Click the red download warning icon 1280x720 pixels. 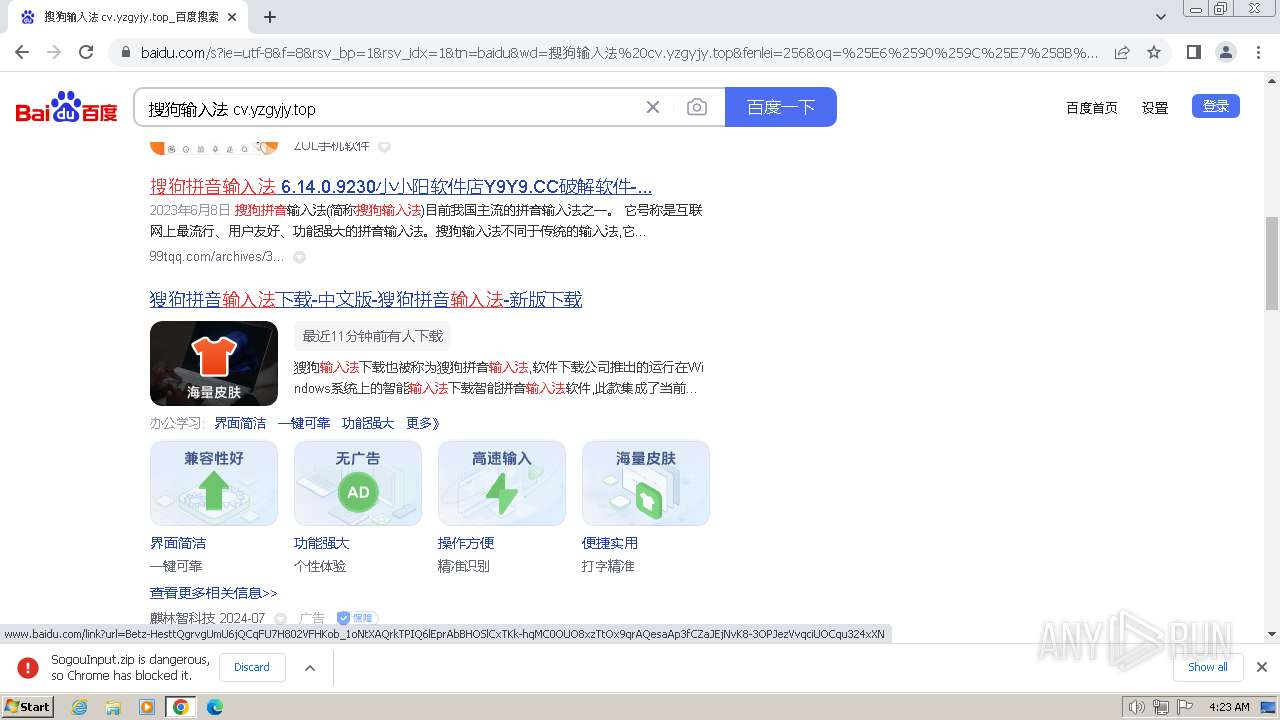pos(27,667)
